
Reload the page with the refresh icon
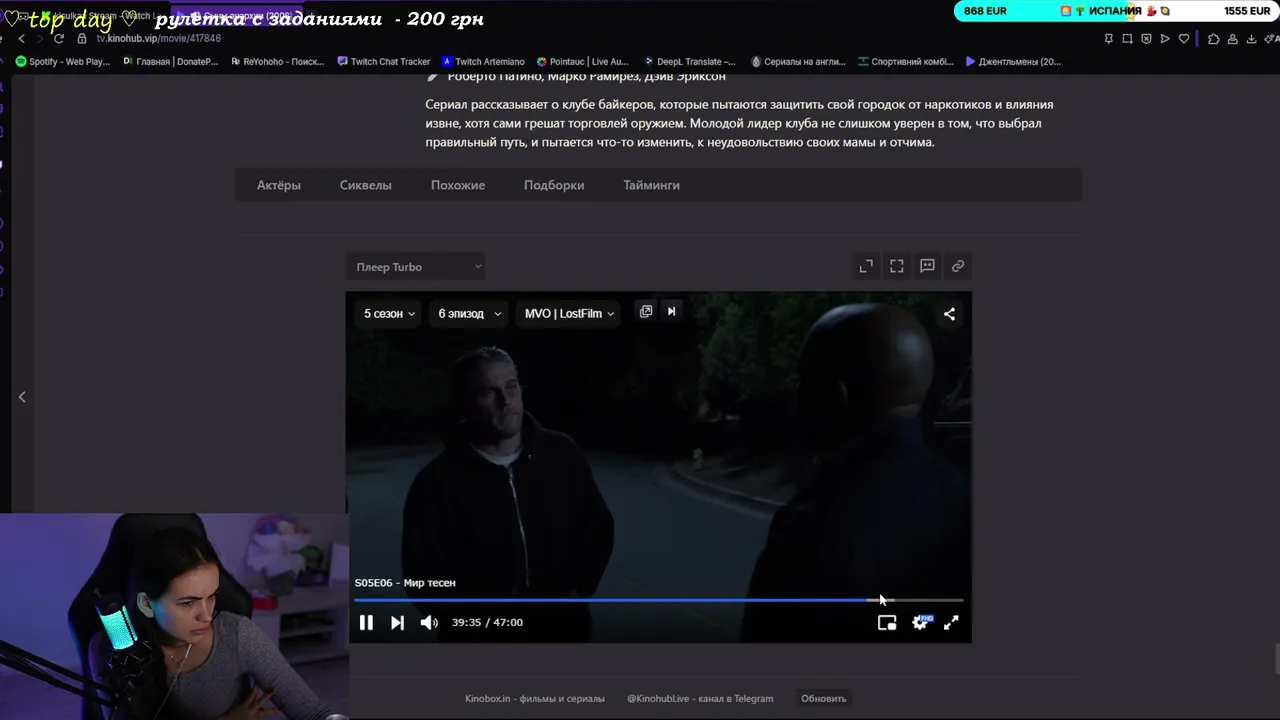(59, 39)
